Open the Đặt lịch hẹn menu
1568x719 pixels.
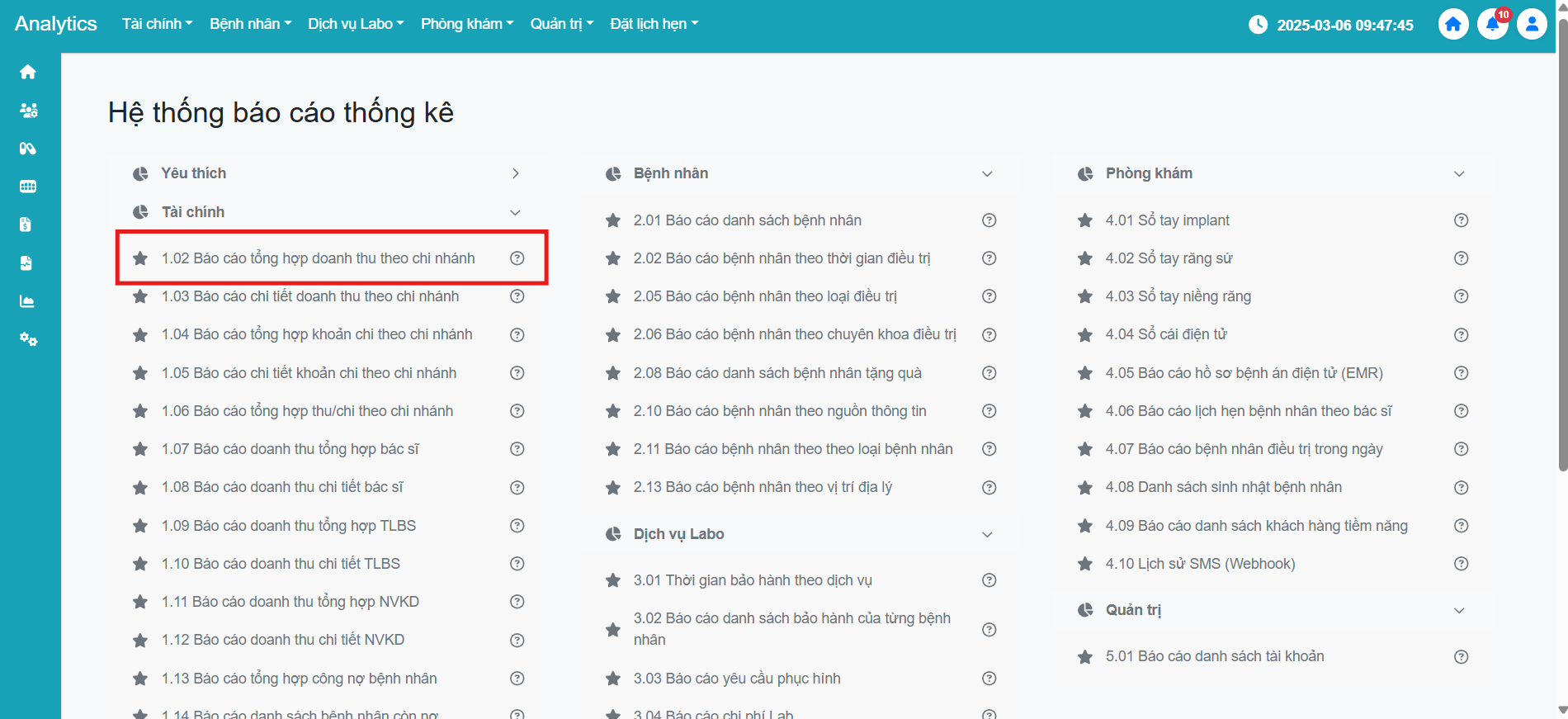(x=654, y=24)
